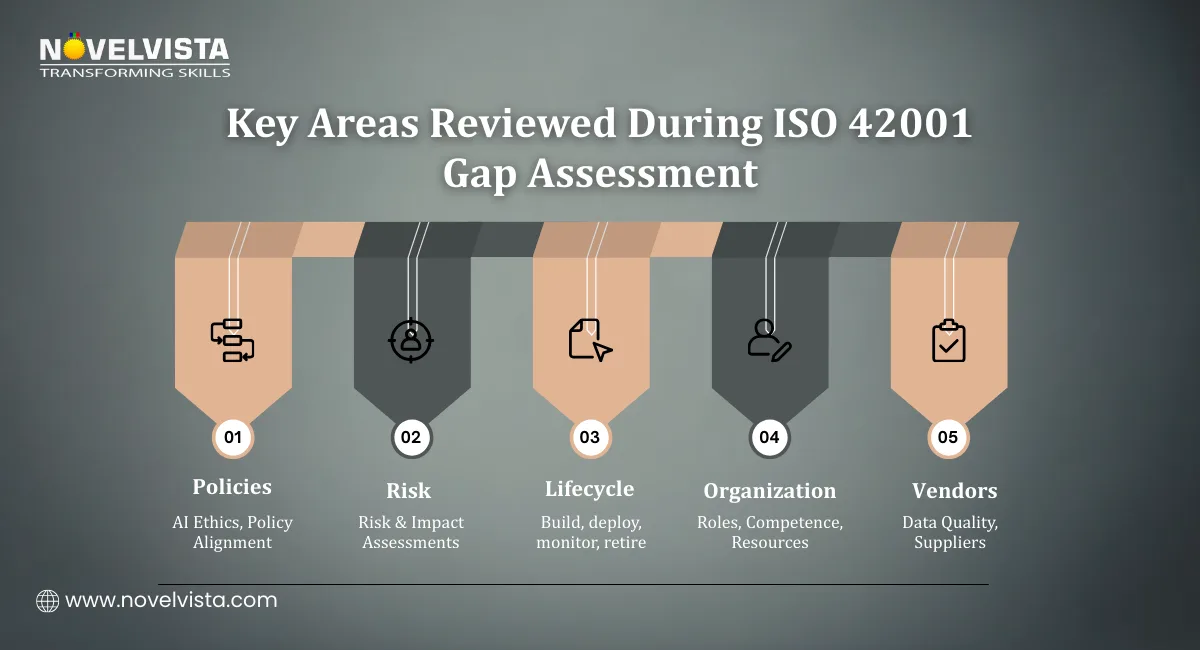Select the Risk target icon

pyautogui.click(x=411, y=340)
